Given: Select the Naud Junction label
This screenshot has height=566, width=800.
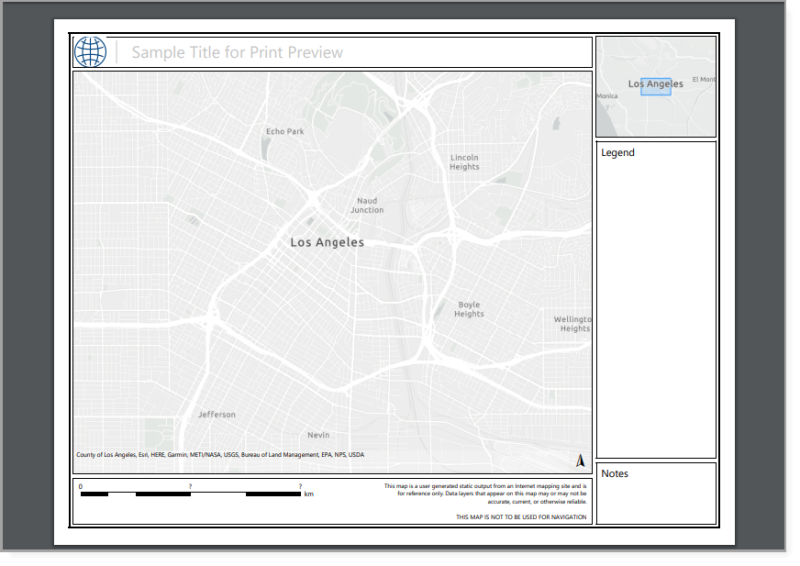Looking at the screenshot, I should (x=367, y=205).
